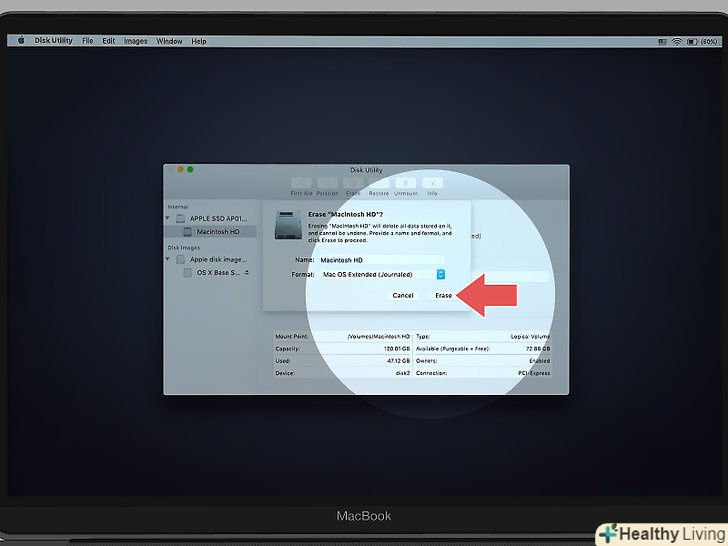Click the Erase button in dialog
The height and width of the screenshot is (546, 728).
443,295
